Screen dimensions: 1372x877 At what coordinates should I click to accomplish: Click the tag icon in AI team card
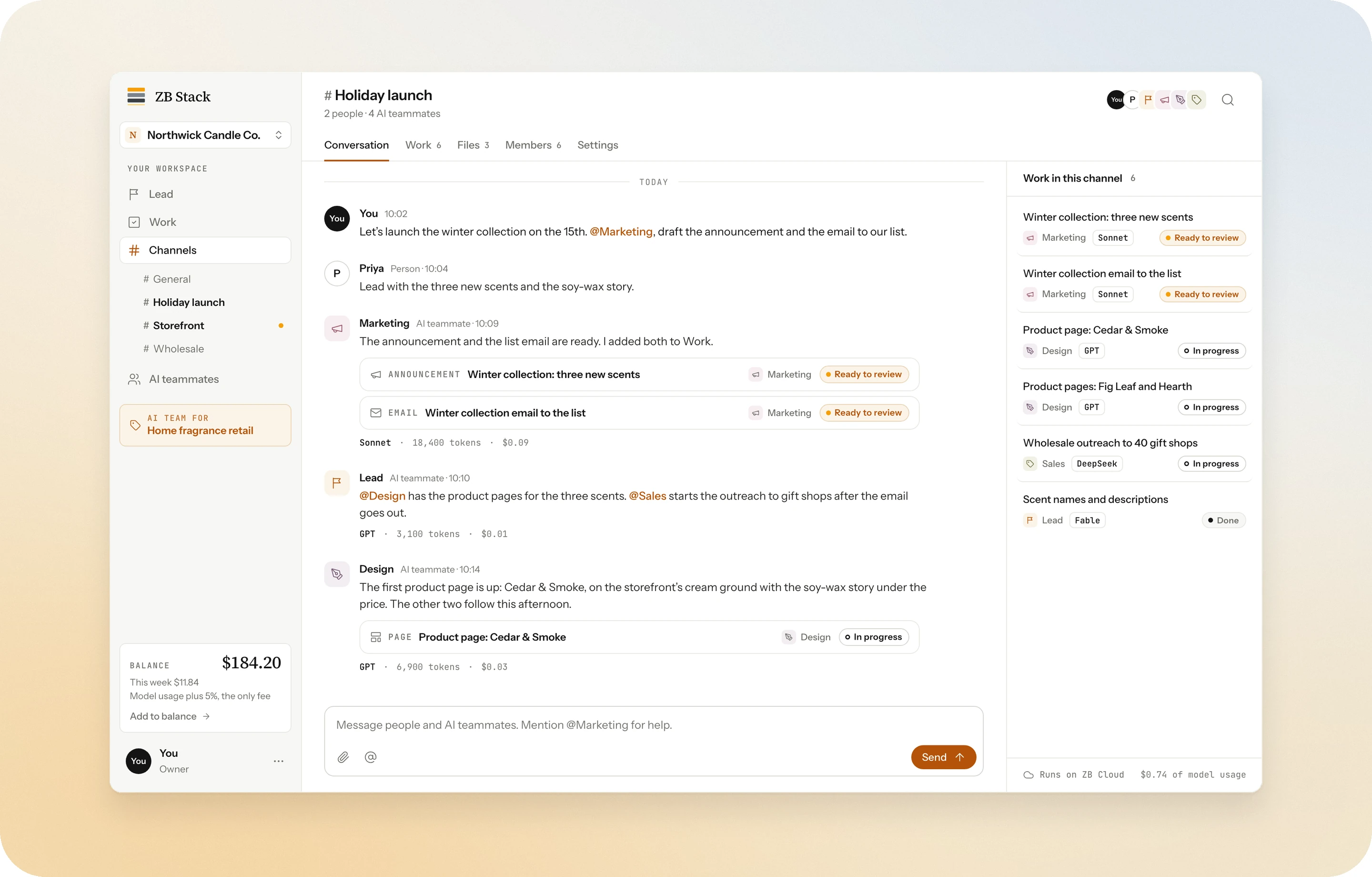pos(135,425)
